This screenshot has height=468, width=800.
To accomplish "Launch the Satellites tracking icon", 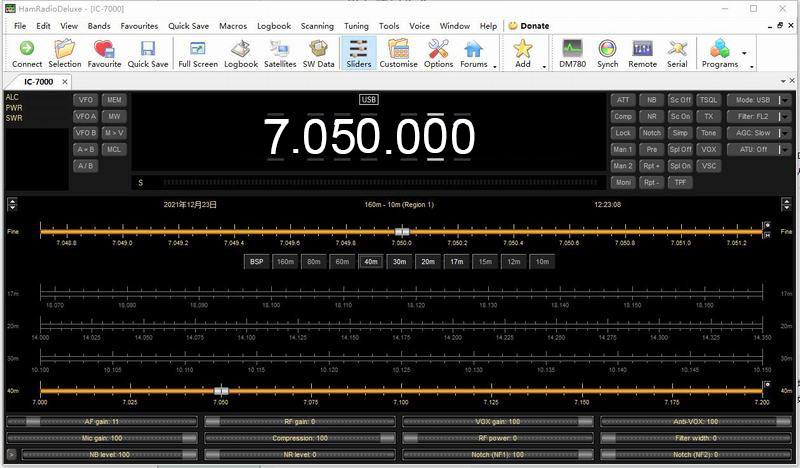I will [x=280, y=53].
